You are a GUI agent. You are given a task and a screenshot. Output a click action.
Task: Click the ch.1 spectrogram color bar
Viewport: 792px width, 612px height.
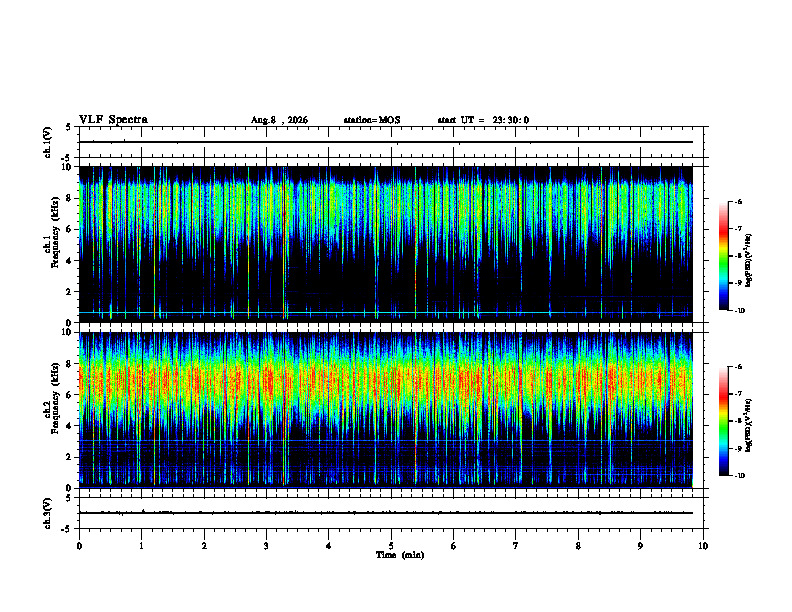click(x=723, y=256)
